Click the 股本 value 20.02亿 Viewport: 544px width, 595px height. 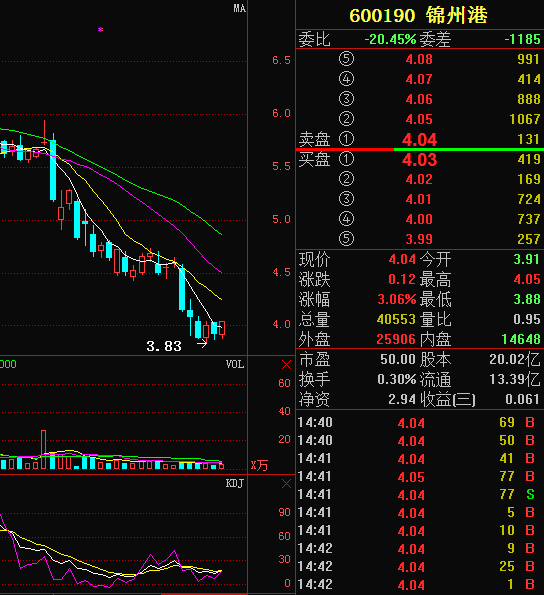point(515,359)
